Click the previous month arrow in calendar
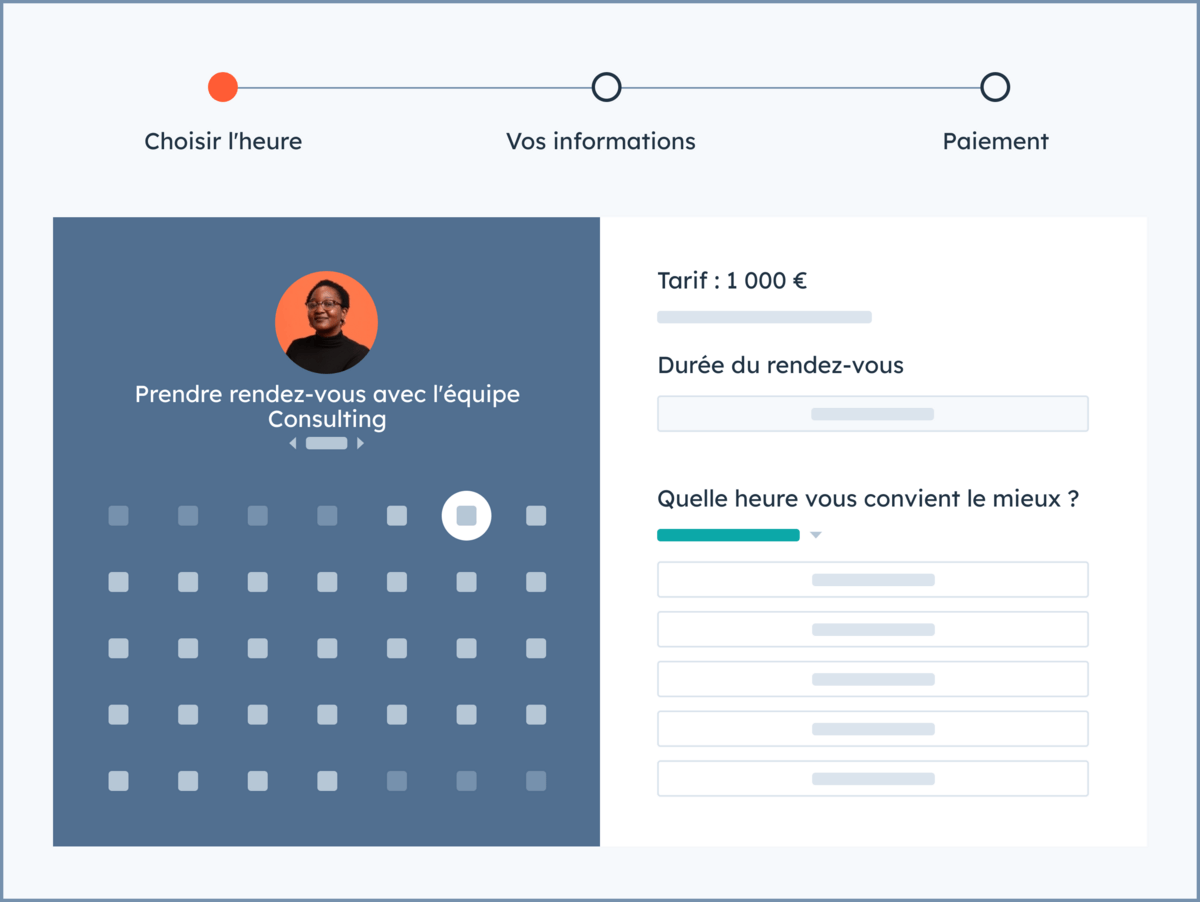1200x902 pixels. [293, 443]
